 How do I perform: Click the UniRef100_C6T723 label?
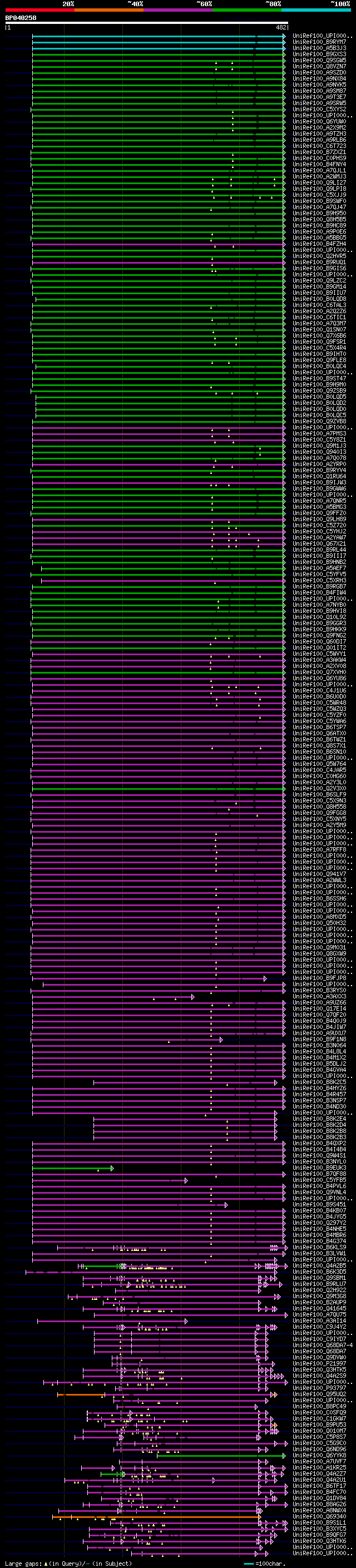pos(319,146)
